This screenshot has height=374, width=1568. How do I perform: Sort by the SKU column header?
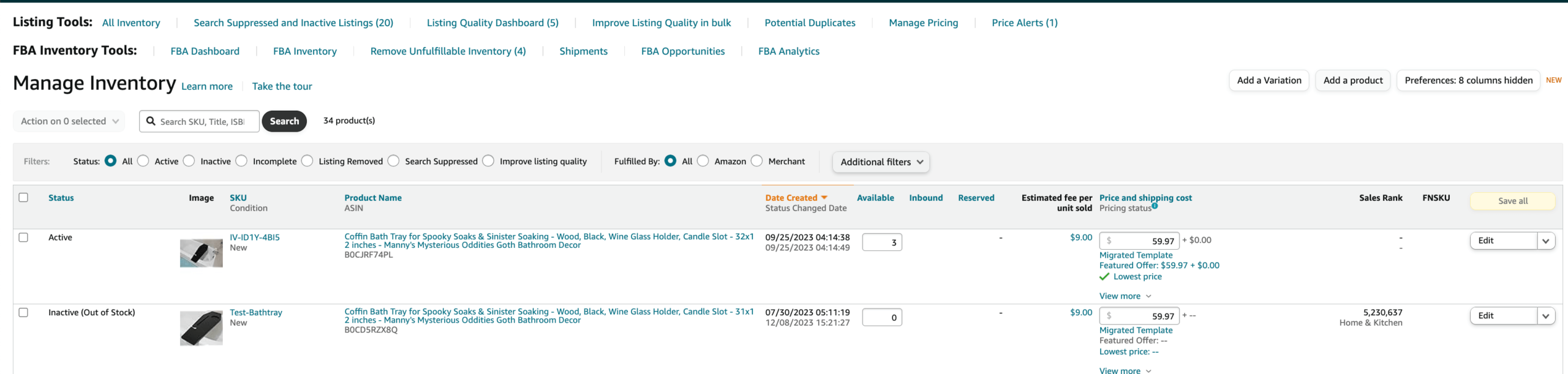[x=238, y=198]
